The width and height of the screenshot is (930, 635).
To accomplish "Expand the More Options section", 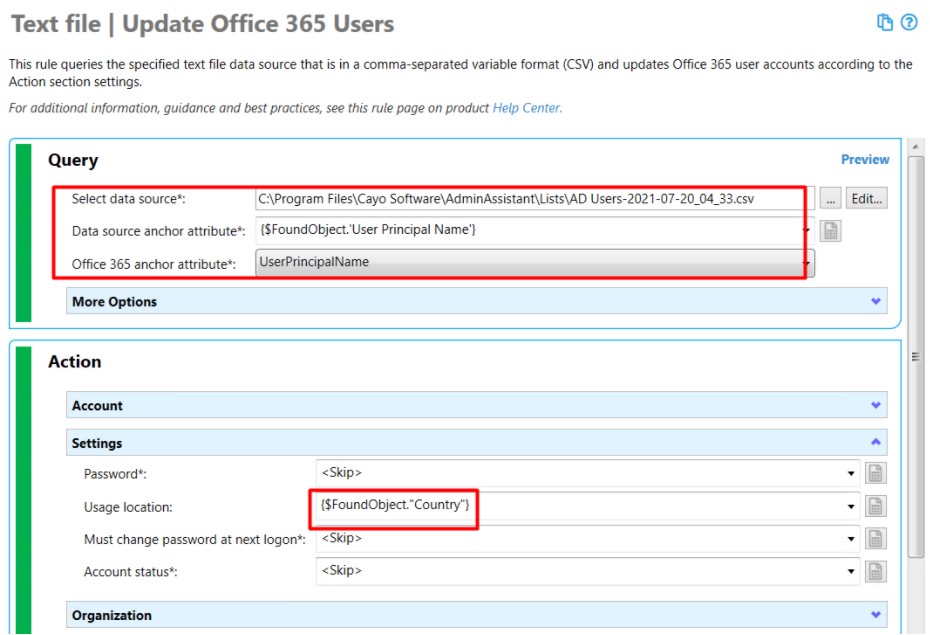I will 476,301.
